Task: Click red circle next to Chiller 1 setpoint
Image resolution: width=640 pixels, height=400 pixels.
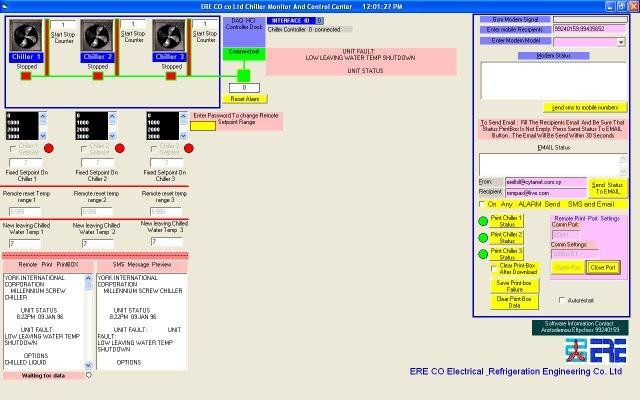Action: click(49, 148)
